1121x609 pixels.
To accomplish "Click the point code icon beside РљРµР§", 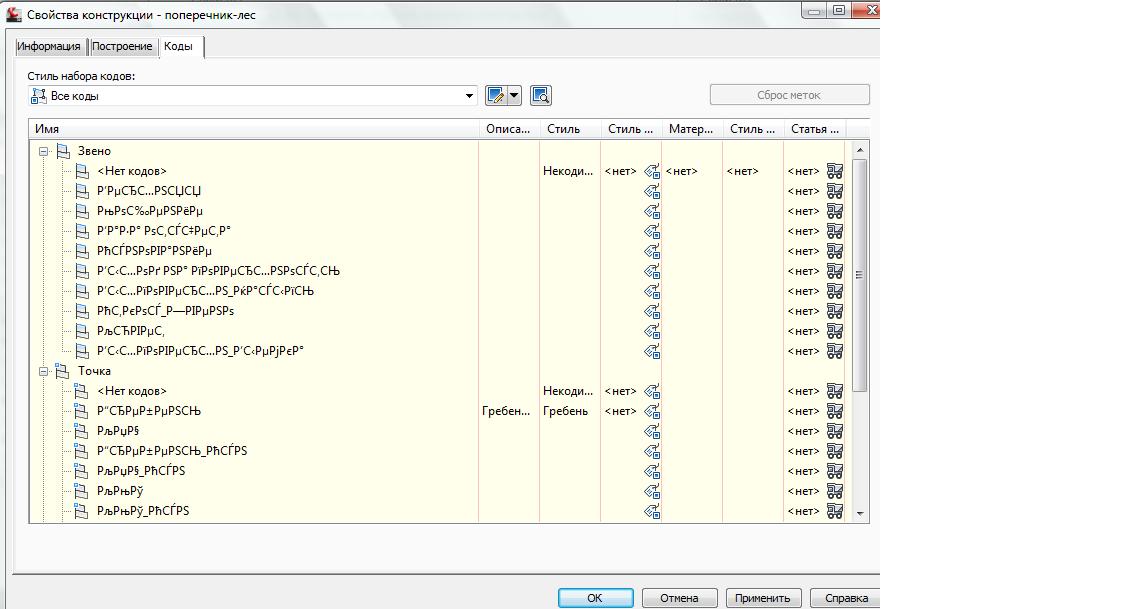I will pyautogui.click(x=82, y=432).
